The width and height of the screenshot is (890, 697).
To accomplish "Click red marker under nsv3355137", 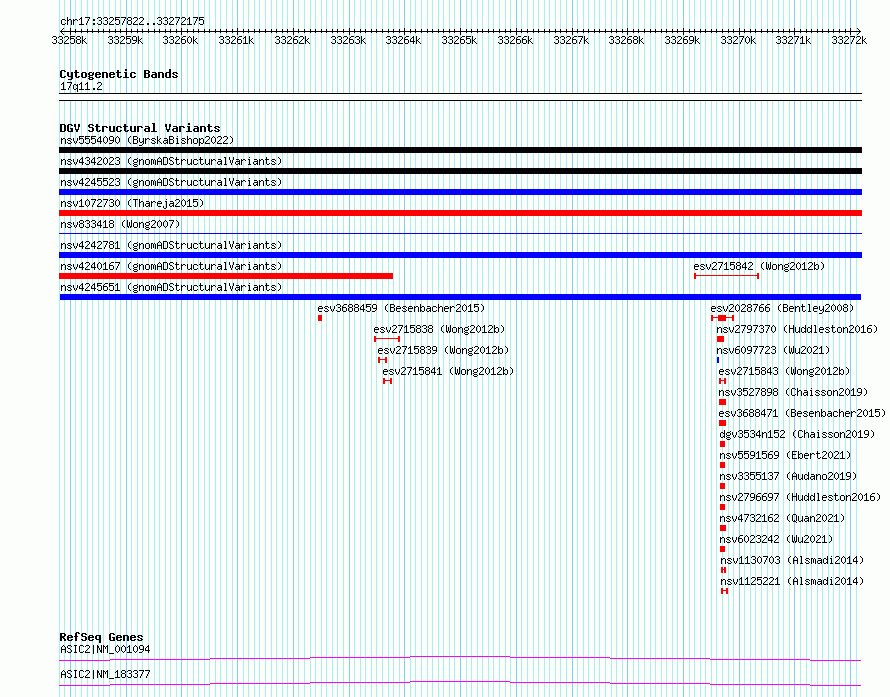I will [x=723, y=486].
